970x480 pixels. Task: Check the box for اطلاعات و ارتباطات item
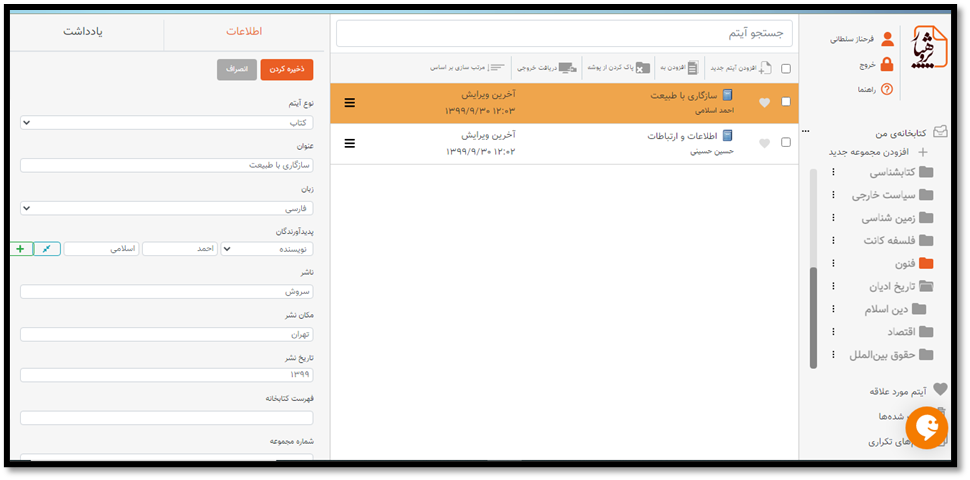pos(786,142)
